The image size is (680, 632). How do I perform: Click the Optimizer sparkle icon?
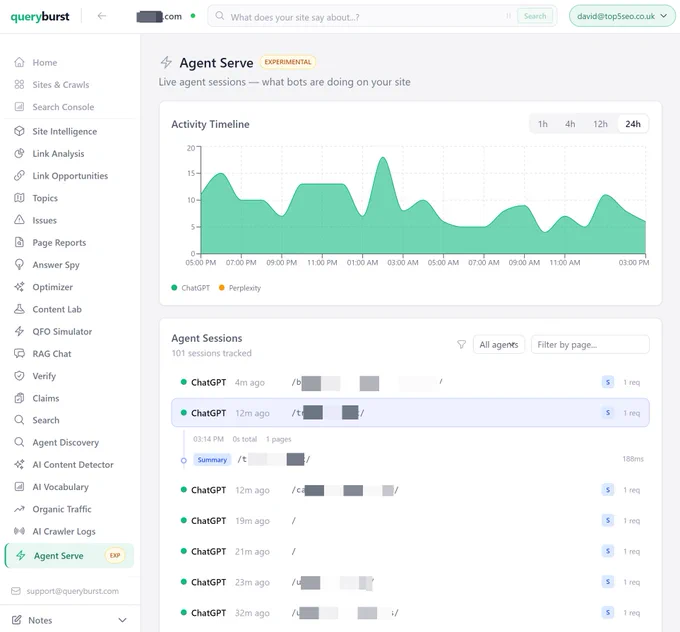(x=19, y=287)
